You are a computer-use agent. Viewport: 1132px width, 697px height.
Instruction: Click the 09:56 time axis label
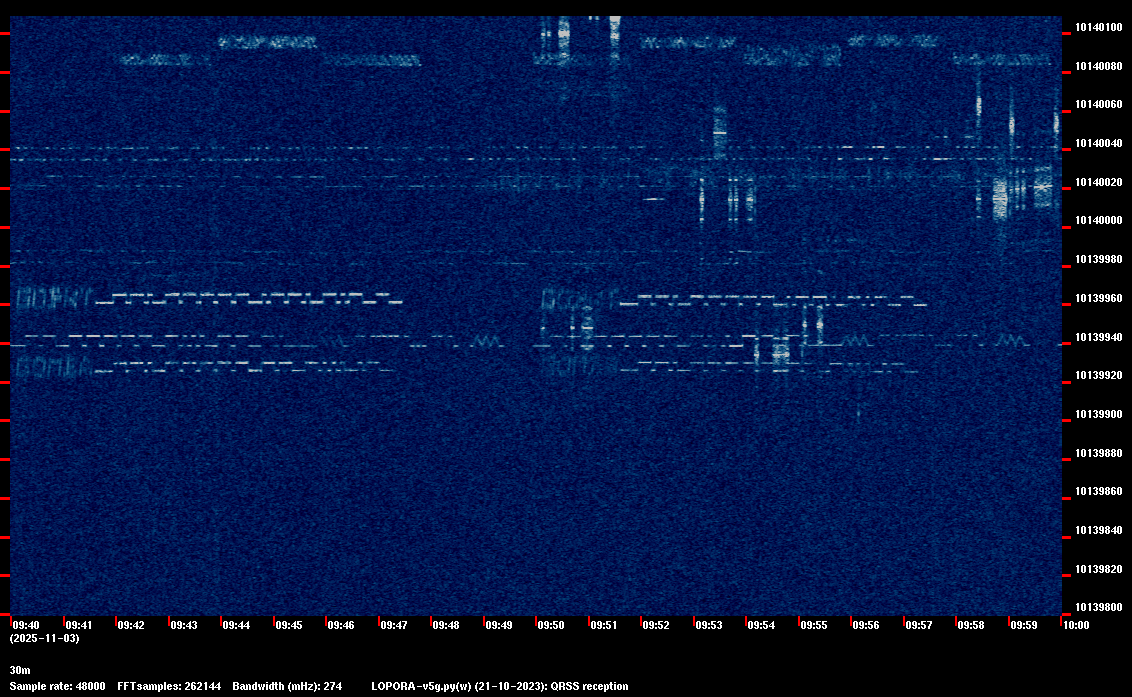tap(866, 625)
